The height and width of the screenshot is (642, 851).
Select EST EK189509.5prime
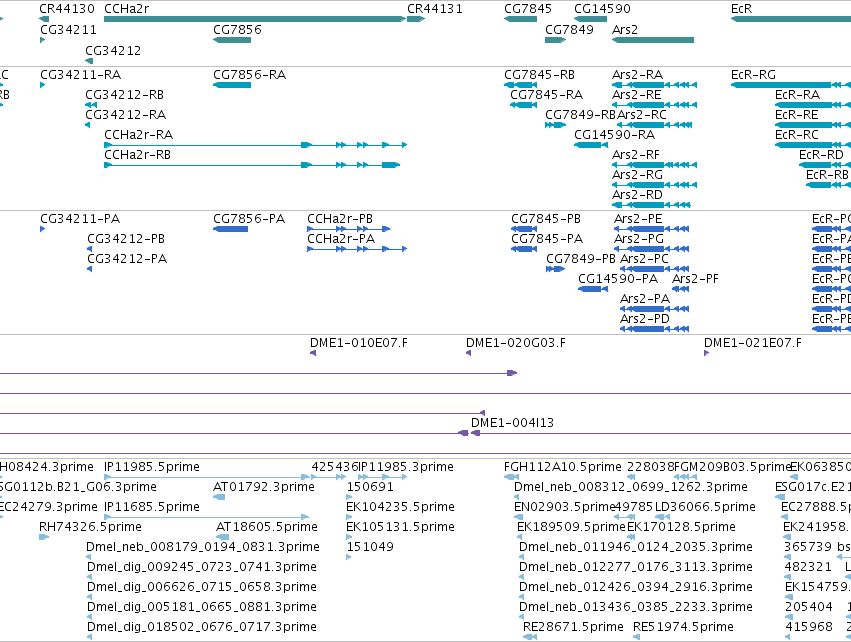click(520, 537)
